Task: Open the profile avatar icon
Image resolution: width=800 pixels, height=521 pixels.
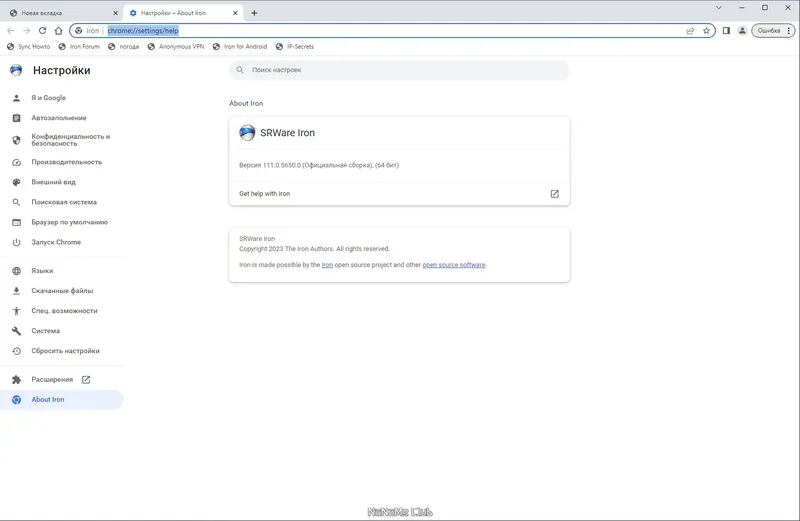Action: tap(742, 31)
